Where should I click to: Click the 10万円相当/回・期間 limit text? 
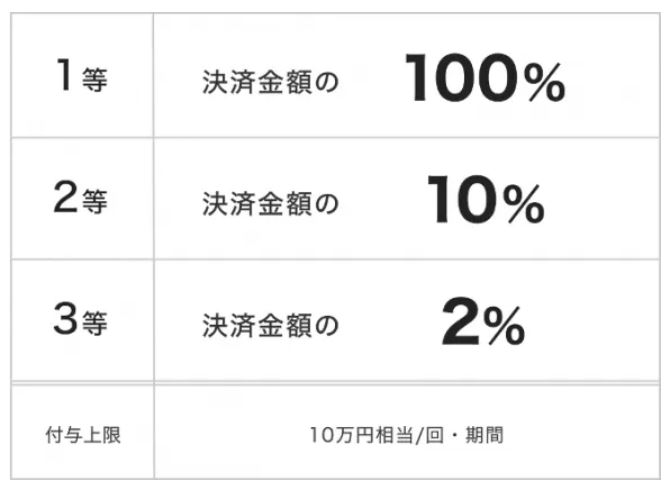[x=406, y=435]
